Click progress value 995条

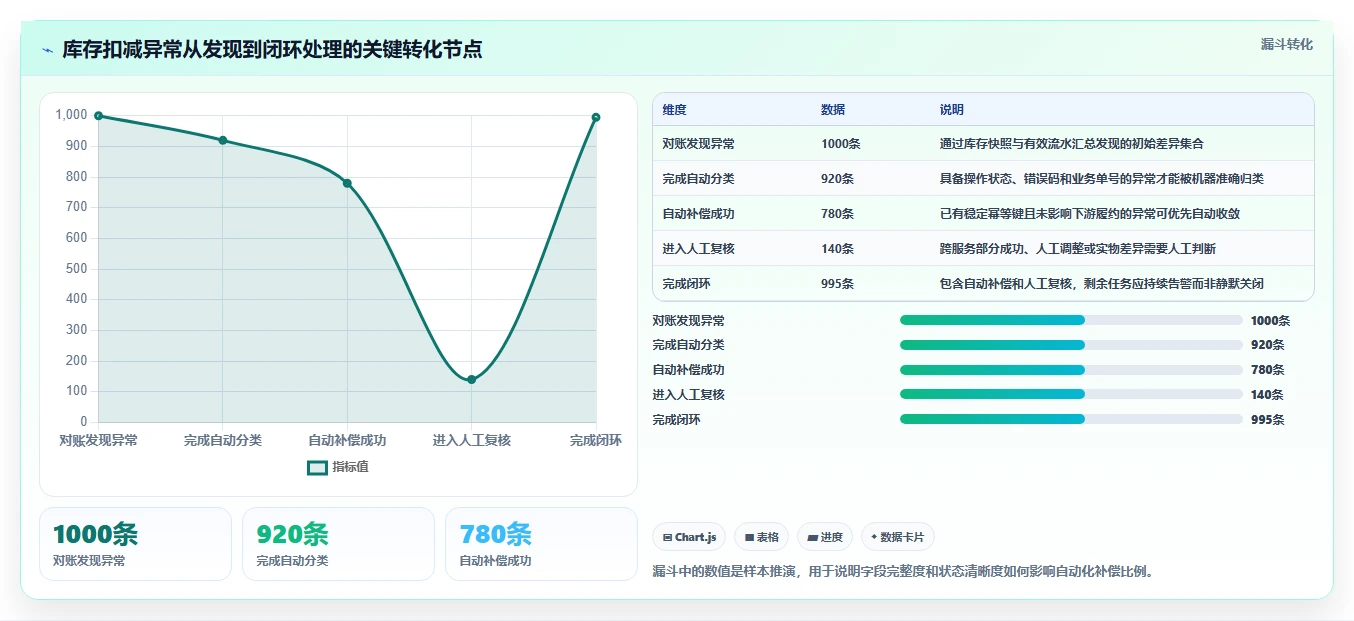click(x=1267, y=420)
